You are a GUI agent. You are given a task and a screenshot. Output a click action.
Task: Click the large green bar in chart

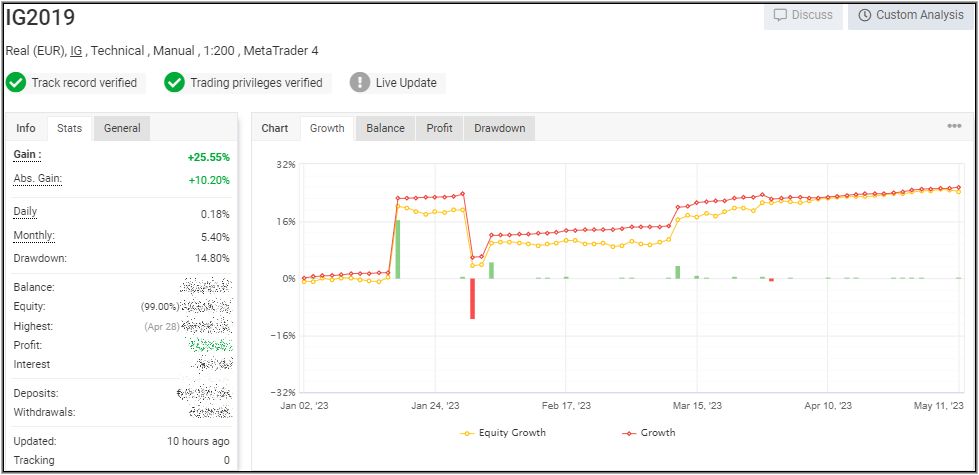click(x=397, y=249)
